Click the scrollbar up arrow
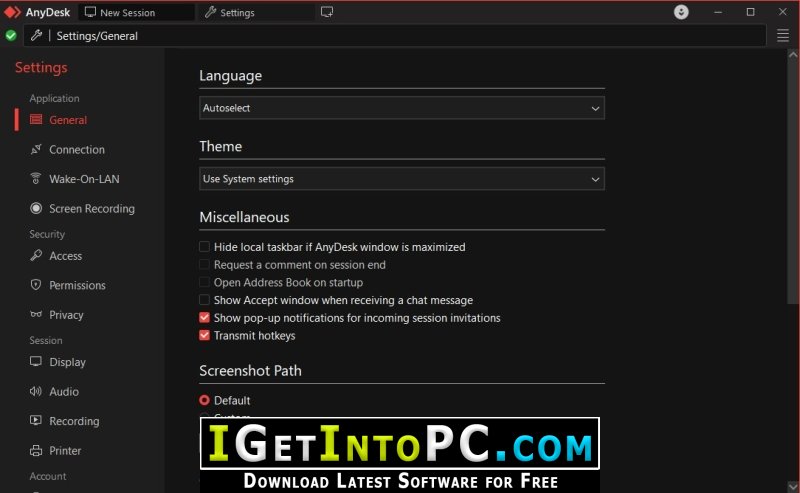Viewport: 800px width, 493px height. click(x=793, y=54)
